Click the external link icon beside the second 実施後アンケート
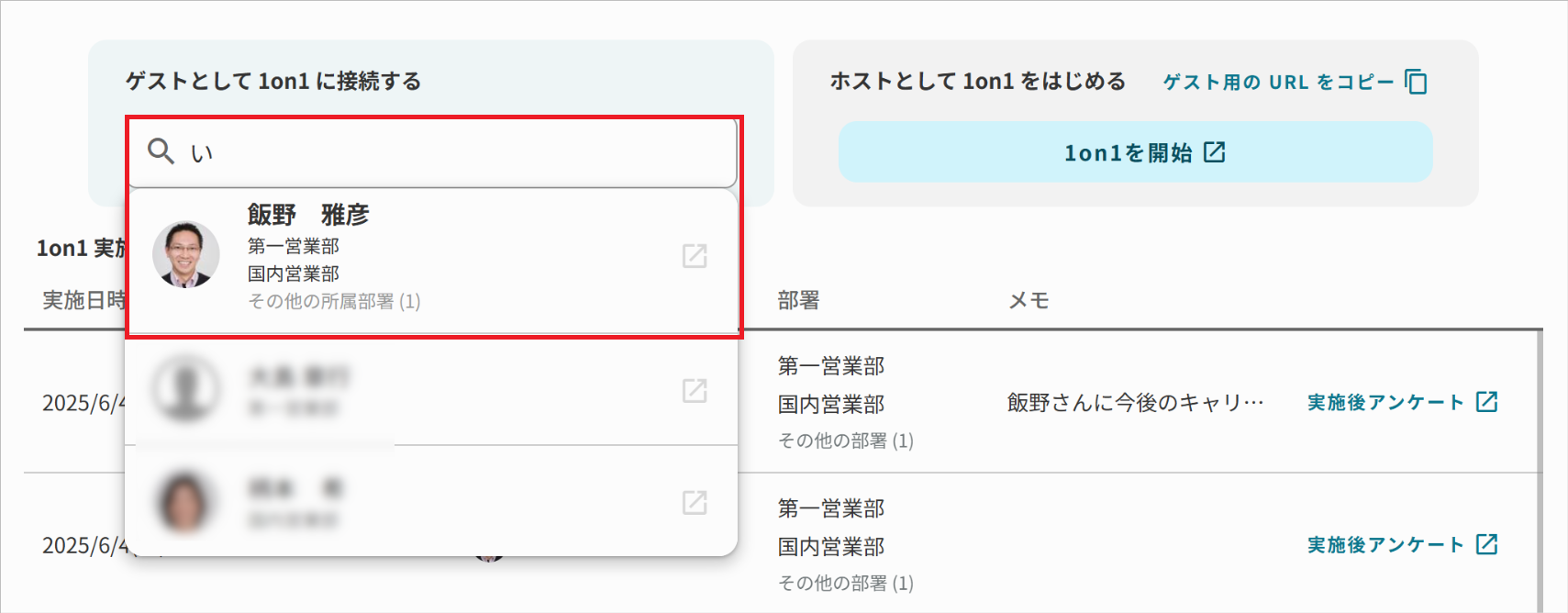 (x=1487, y=543)
